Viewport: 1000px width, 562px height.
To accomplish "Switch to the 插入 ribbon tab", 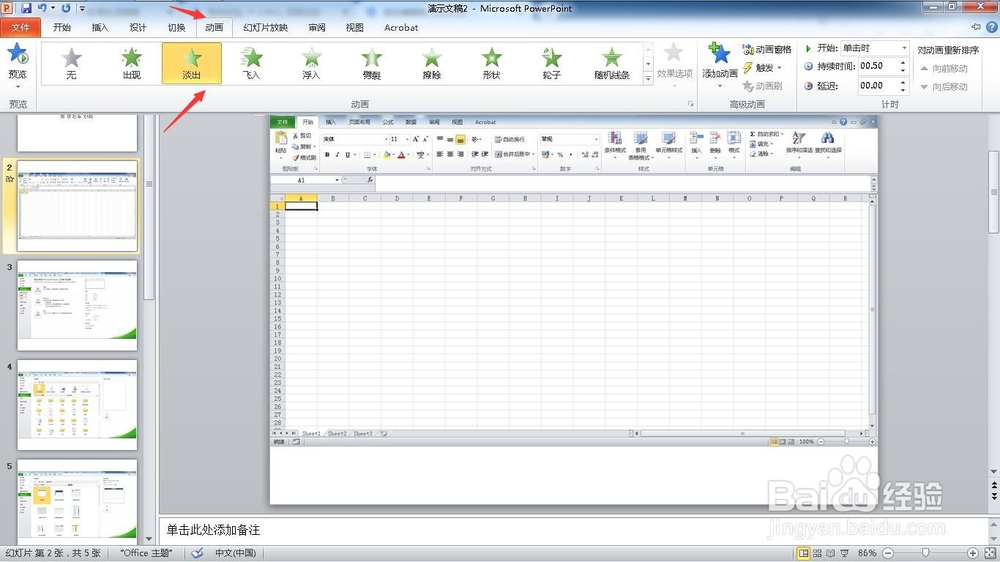I will 100,27.
